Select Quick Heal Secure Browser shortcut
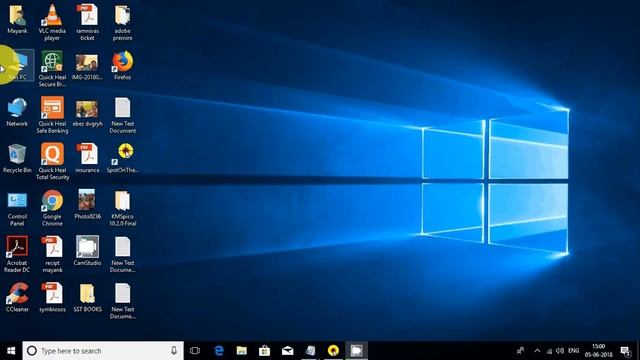640x360 pixels. [x=52, y=69]
